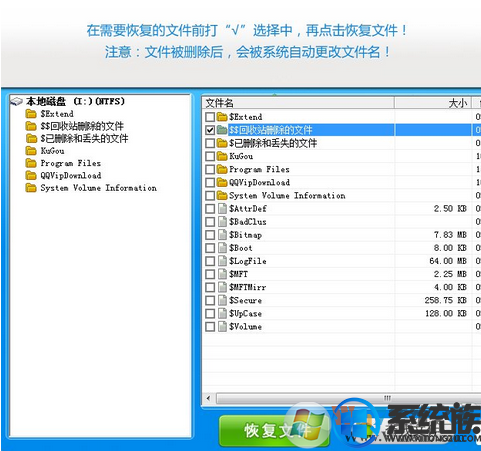Uncheck the $$回收站删除的文件 checkbox
Screen dimensions: 481x451
click(x=210, y=130)
